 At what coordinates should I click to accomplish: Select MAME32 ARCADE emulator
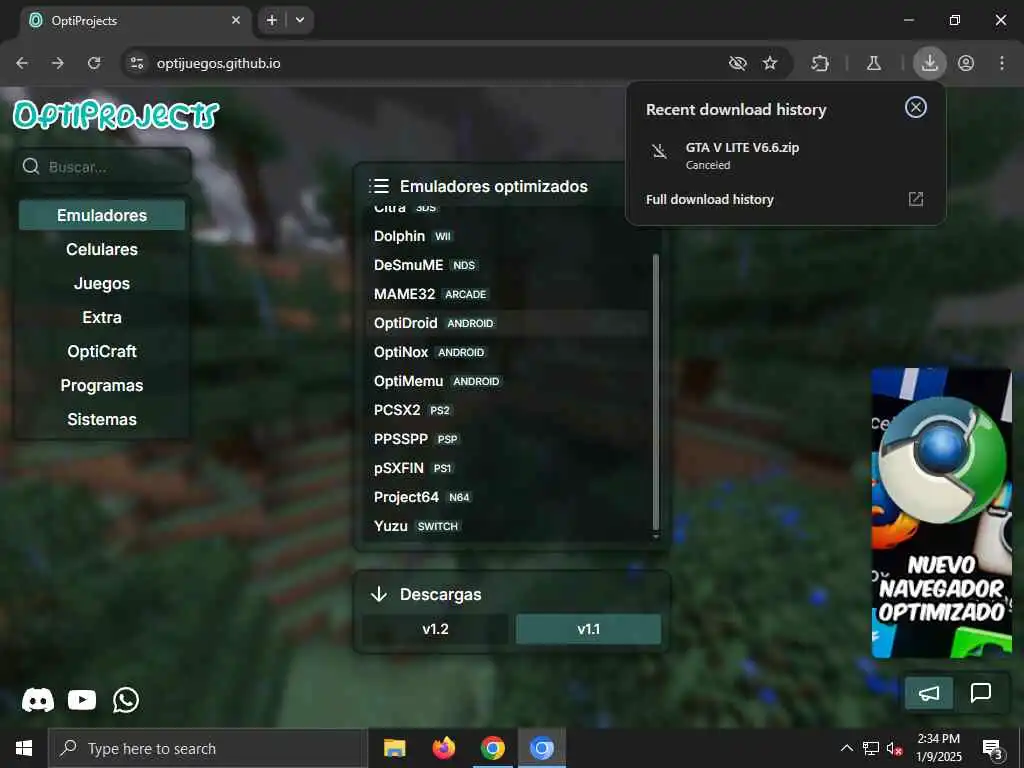[507, 294]
